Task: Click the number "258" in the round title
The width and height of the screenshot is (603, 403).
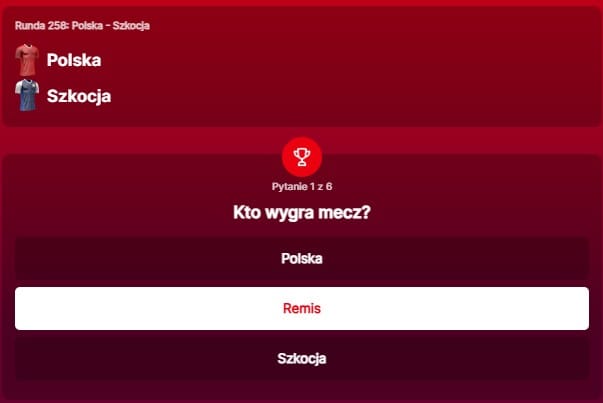Action: (56, 24)
